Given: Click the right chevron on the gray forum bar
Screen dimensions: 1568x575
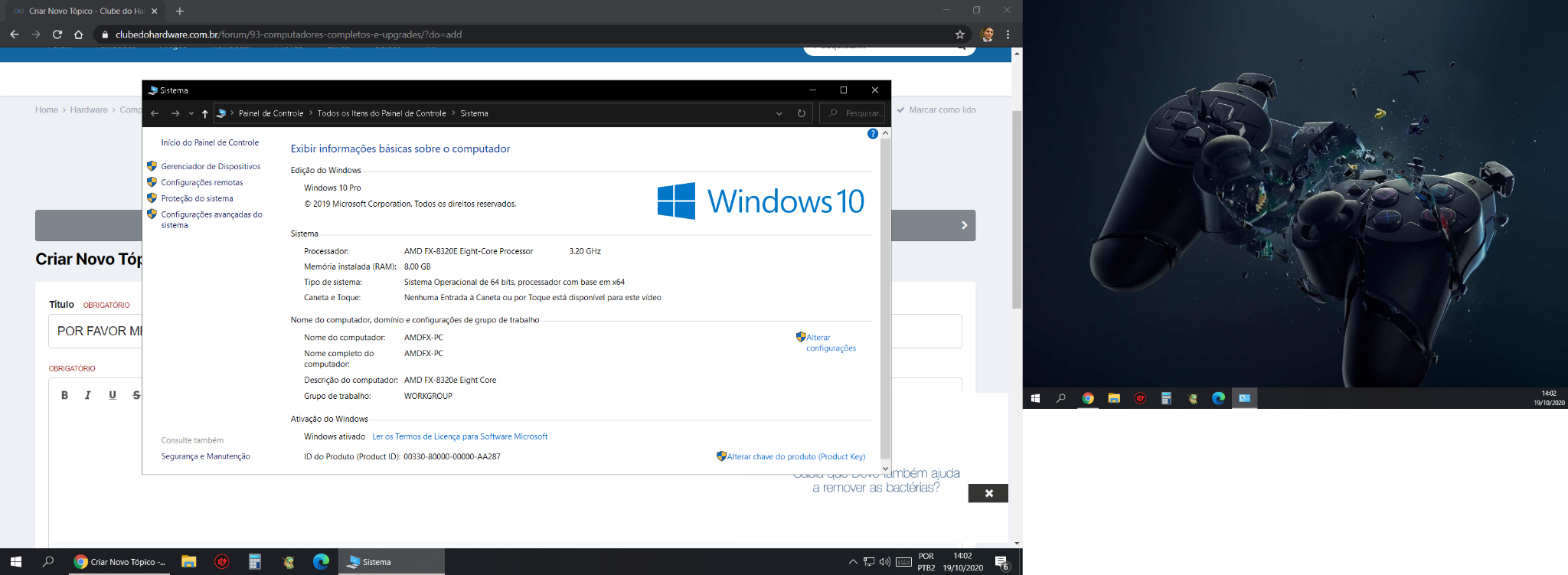Looking at the screenshot, I should 965,225.
